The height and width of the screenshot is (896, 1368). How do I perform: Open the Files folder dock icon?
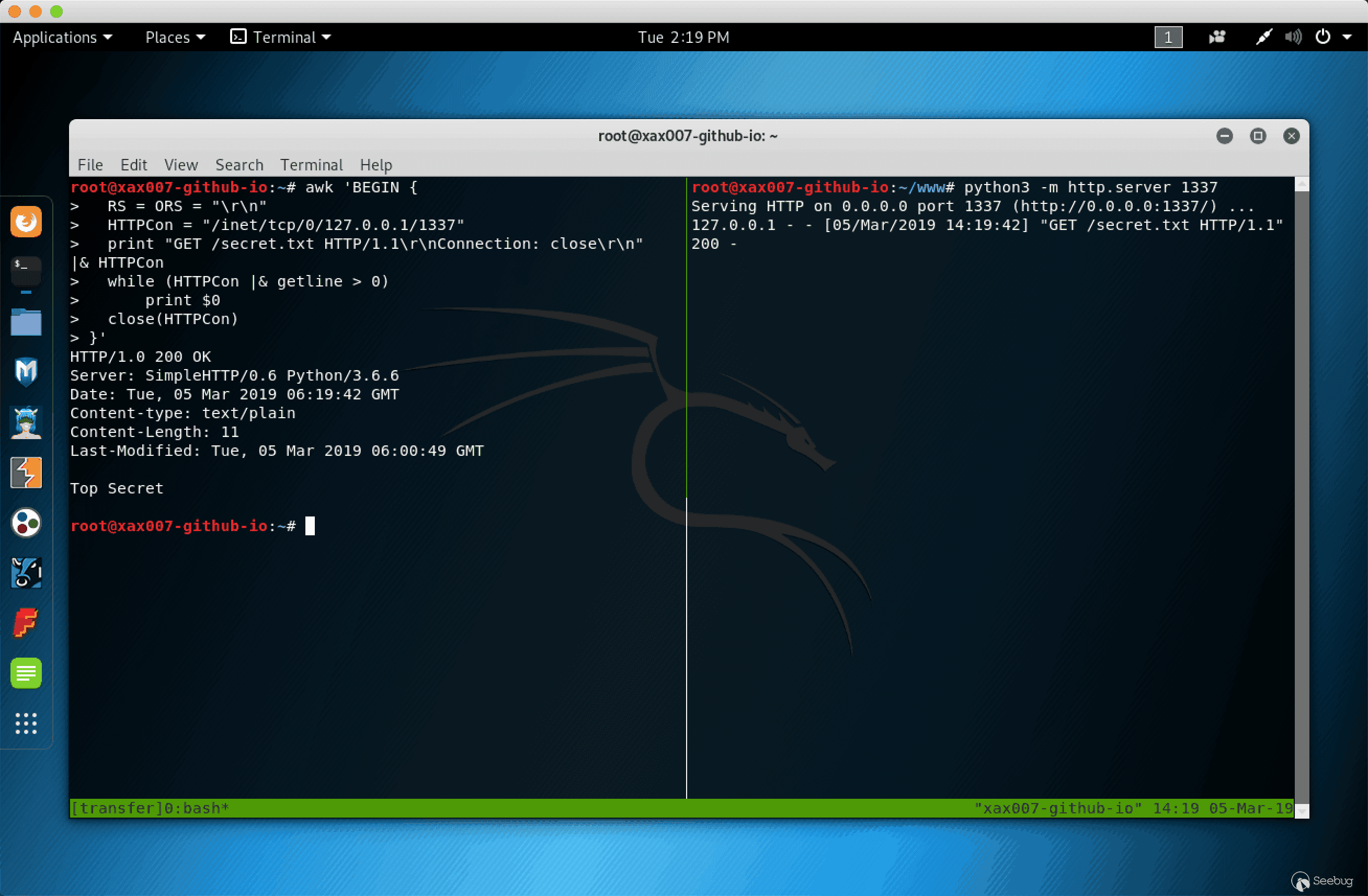click(26, 322)
